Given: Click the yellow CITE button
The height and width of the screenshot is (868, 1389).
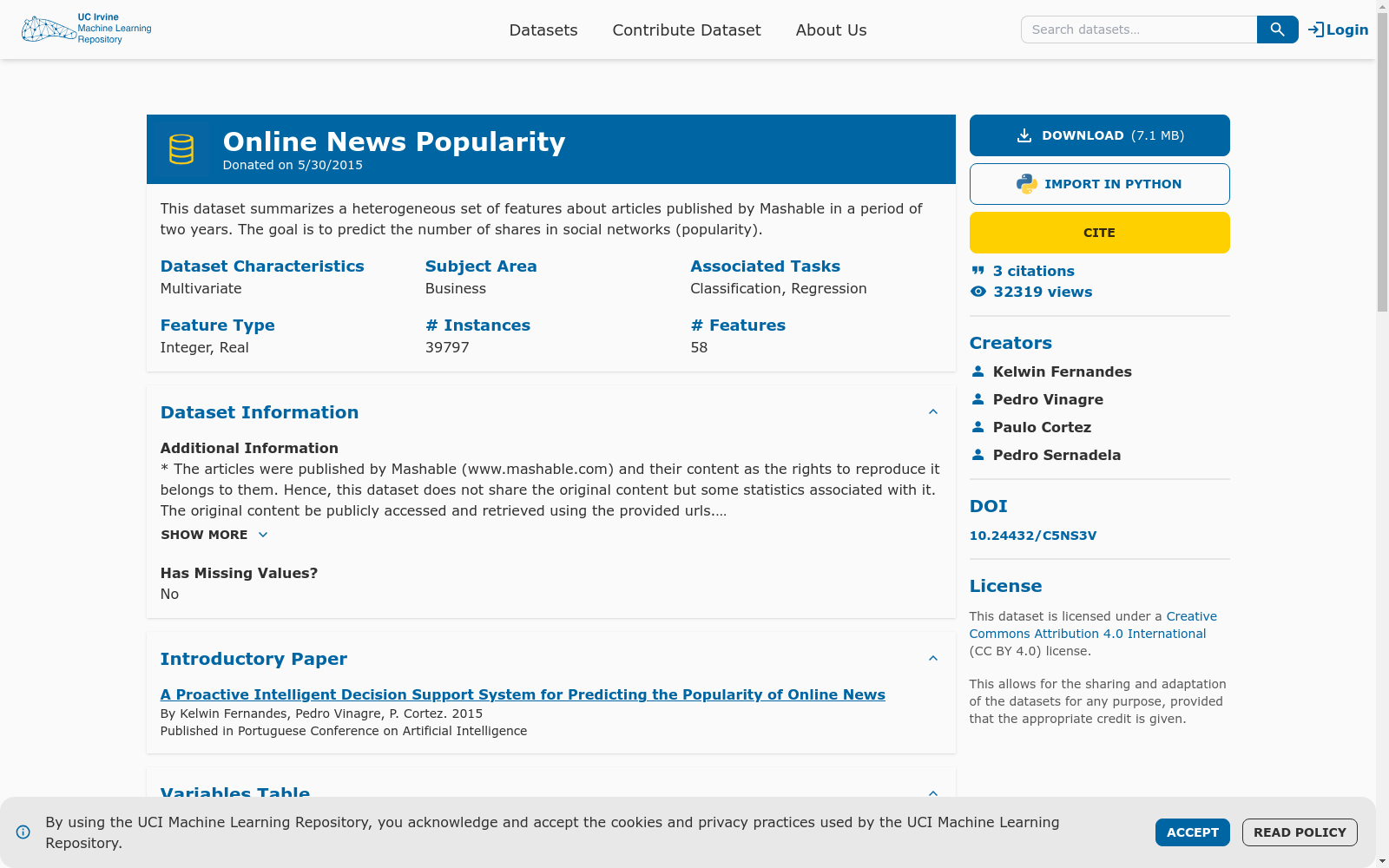Looking at the screenshot, I should (1100, 233).
